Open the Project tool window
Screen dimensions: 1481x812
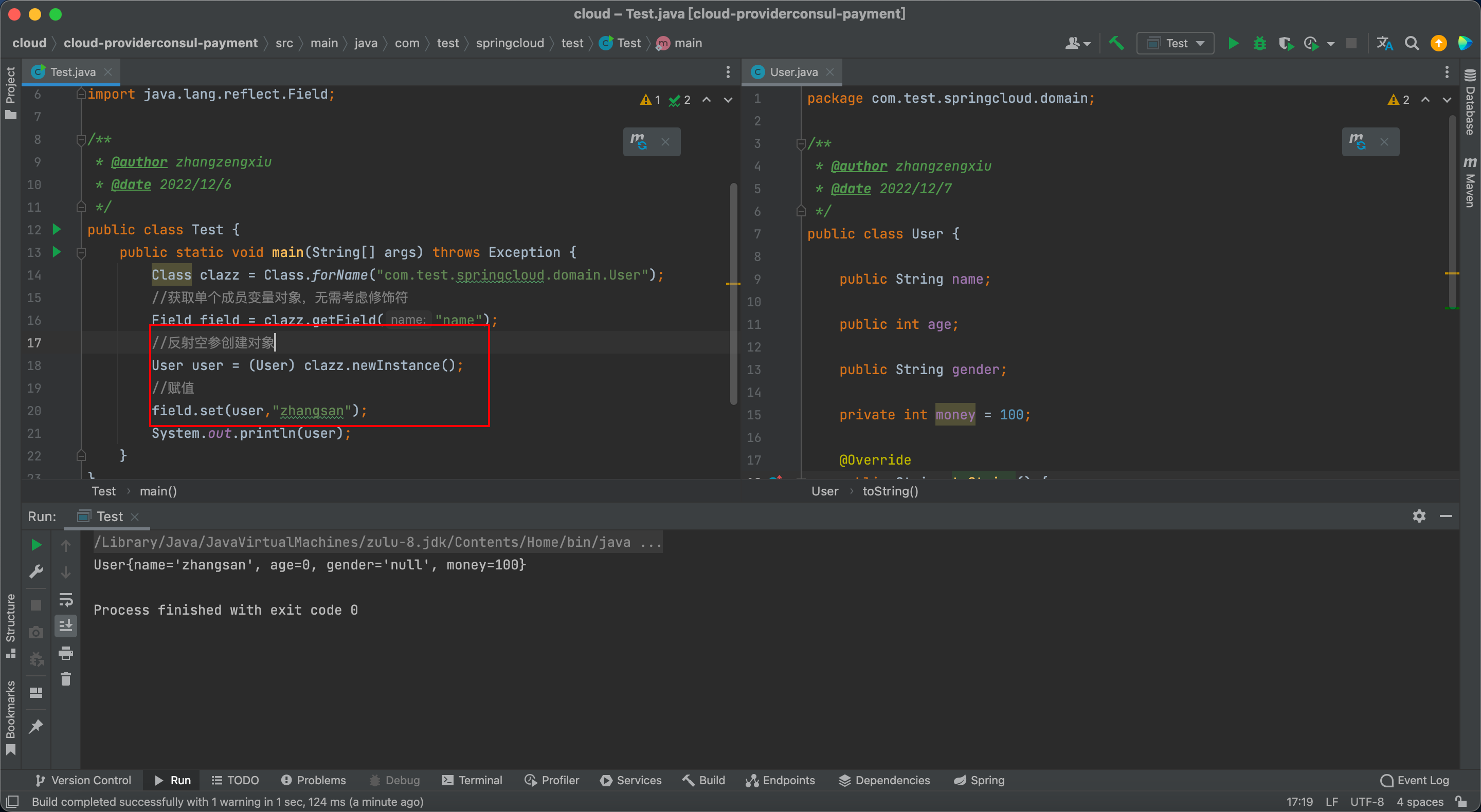pyautogui.click(x=10, y=92)
